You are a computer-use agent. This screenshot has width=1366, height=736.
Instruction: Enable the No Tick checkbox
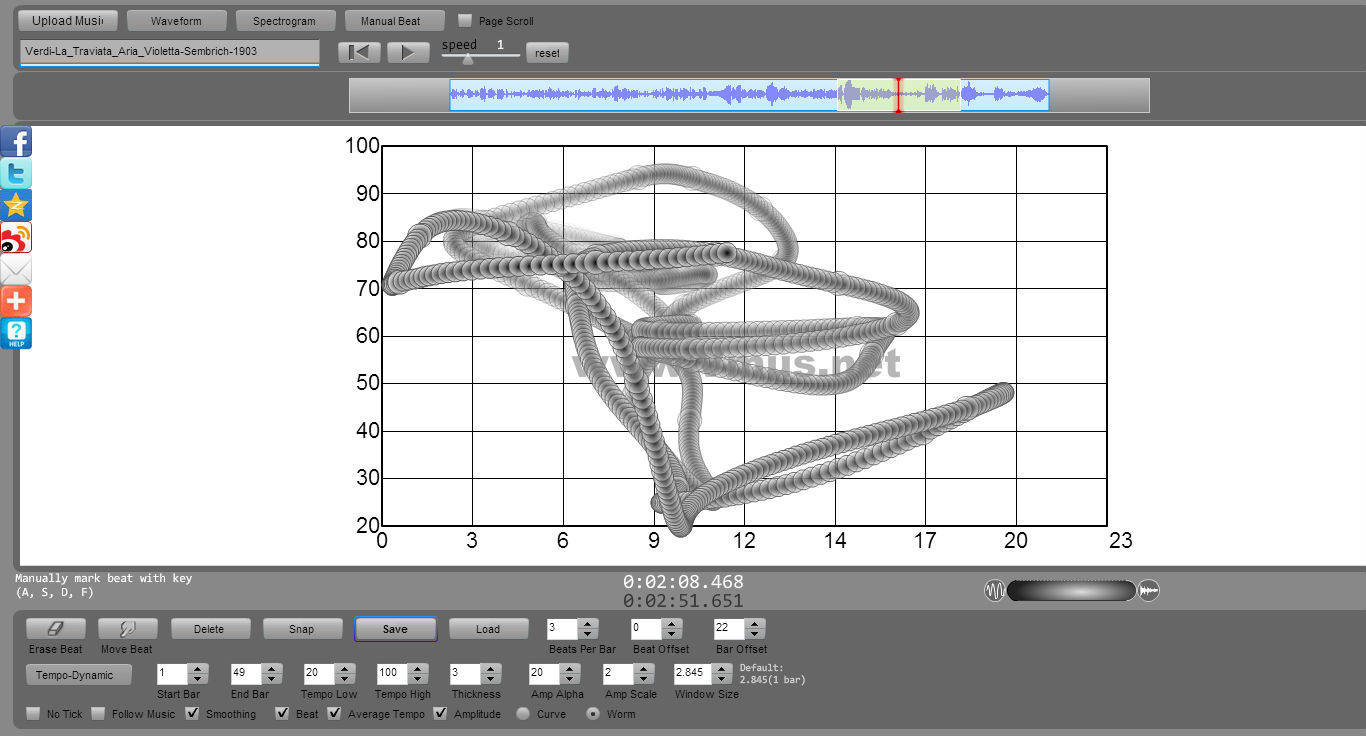pyautogui.click(x=34, y=714)
